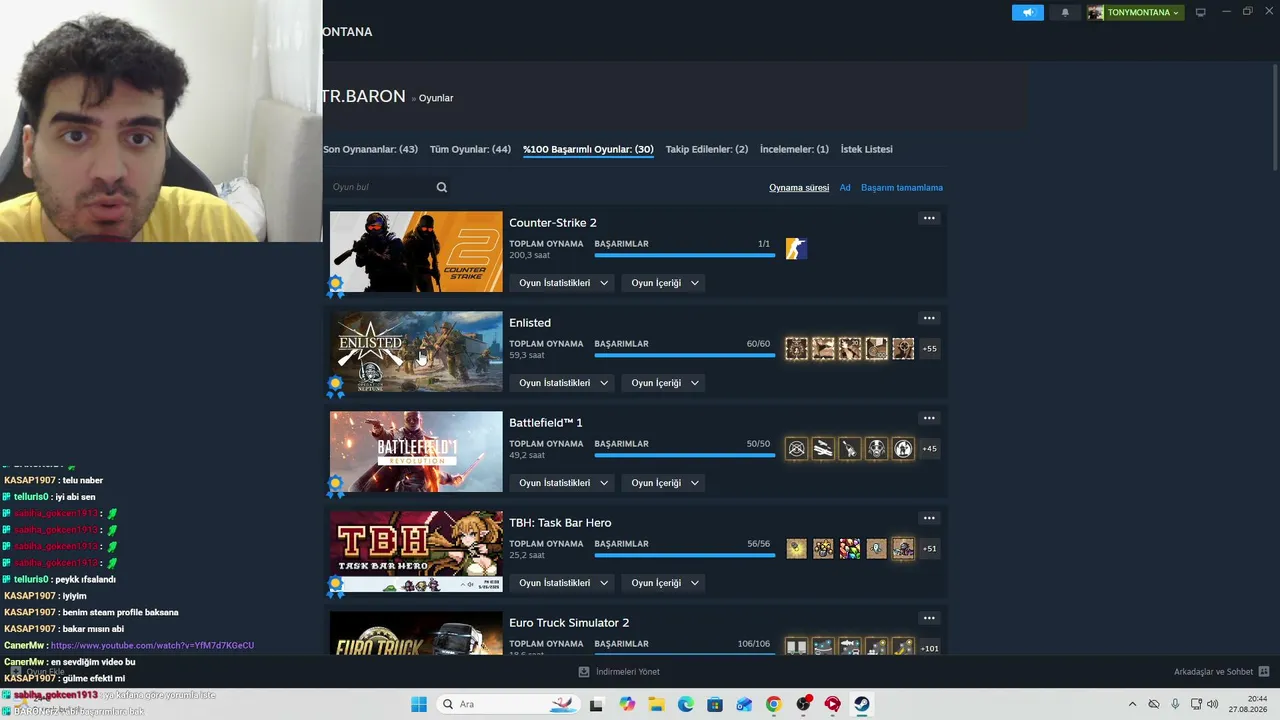
Task: Show the +55 more Enlisted achievements
Action: (930, 348)
